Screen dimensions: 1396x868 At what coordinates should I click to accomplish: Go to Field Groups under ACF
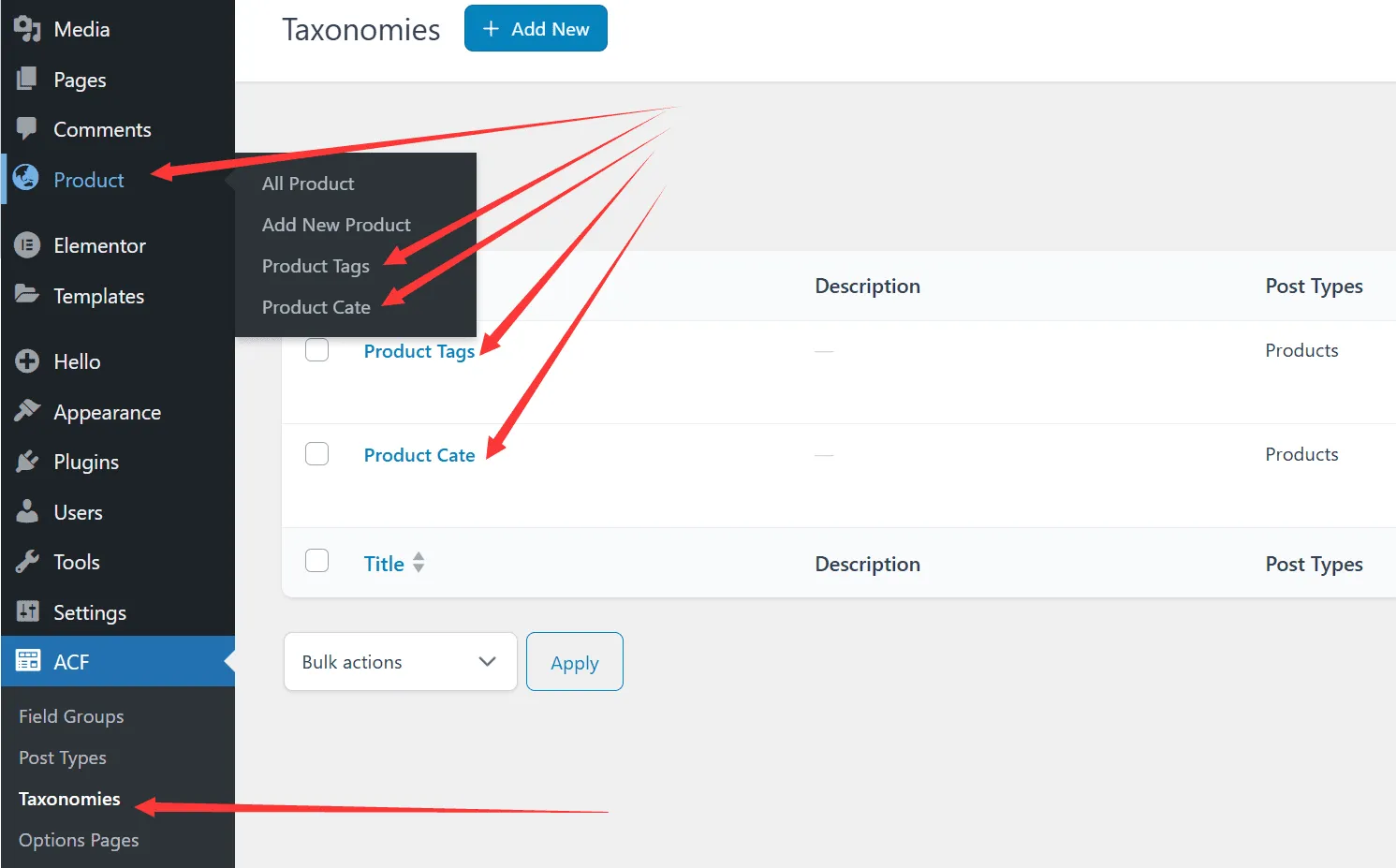pyautogui.click(x=71, y=716)
